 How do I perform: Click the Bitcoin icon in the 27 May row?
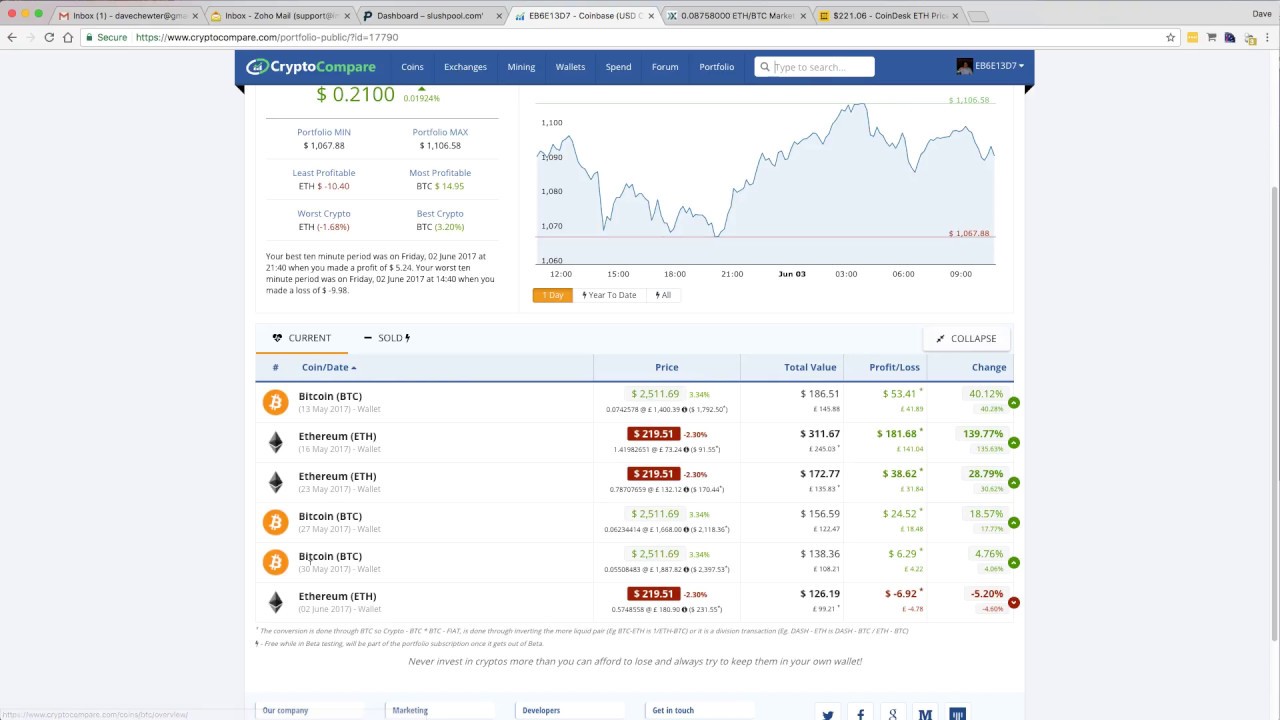coord(275,522)
